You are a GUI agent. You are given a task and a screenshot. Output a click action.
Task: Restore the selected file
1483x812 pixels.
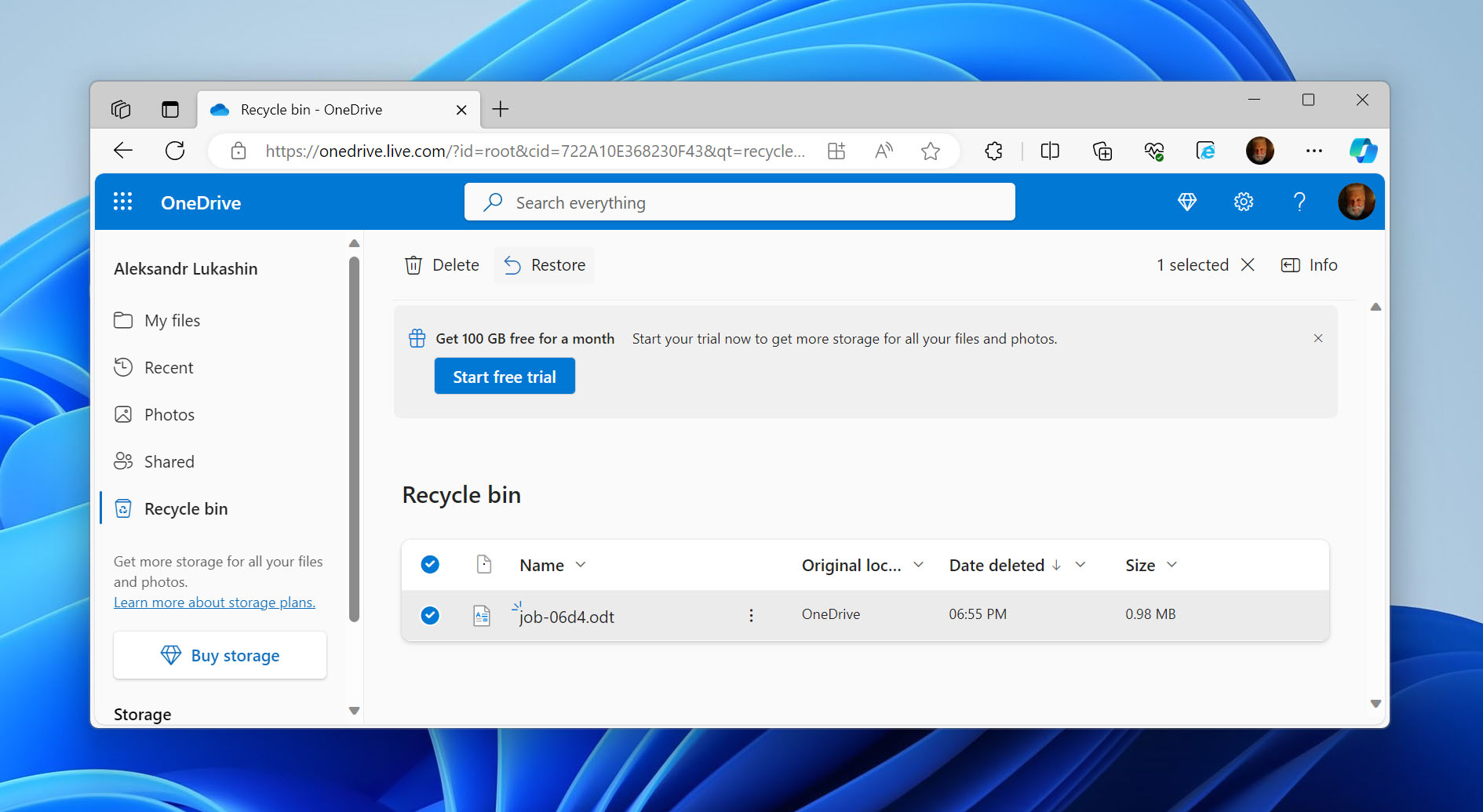click(x=545, y=265)
